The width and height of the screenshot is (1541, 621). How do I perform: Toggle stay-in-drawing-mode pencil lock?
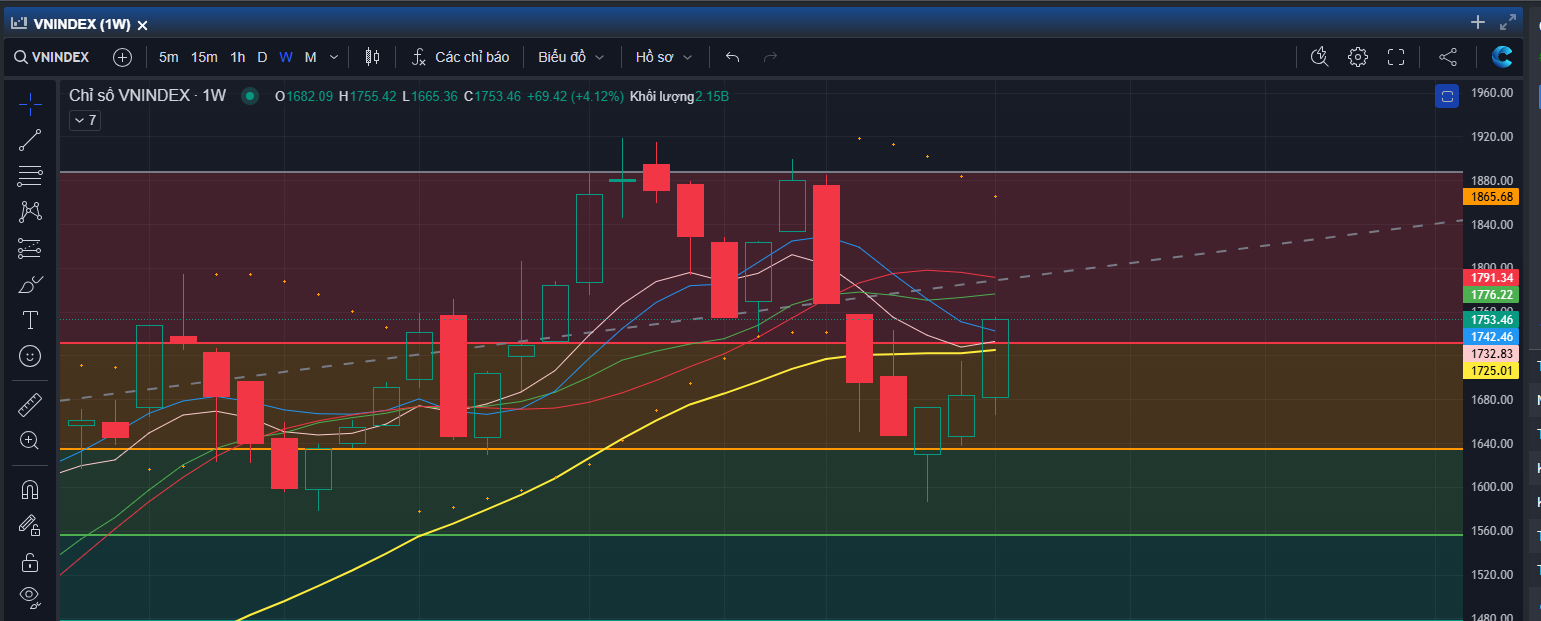pyautogui.click(x=30, y=526)
